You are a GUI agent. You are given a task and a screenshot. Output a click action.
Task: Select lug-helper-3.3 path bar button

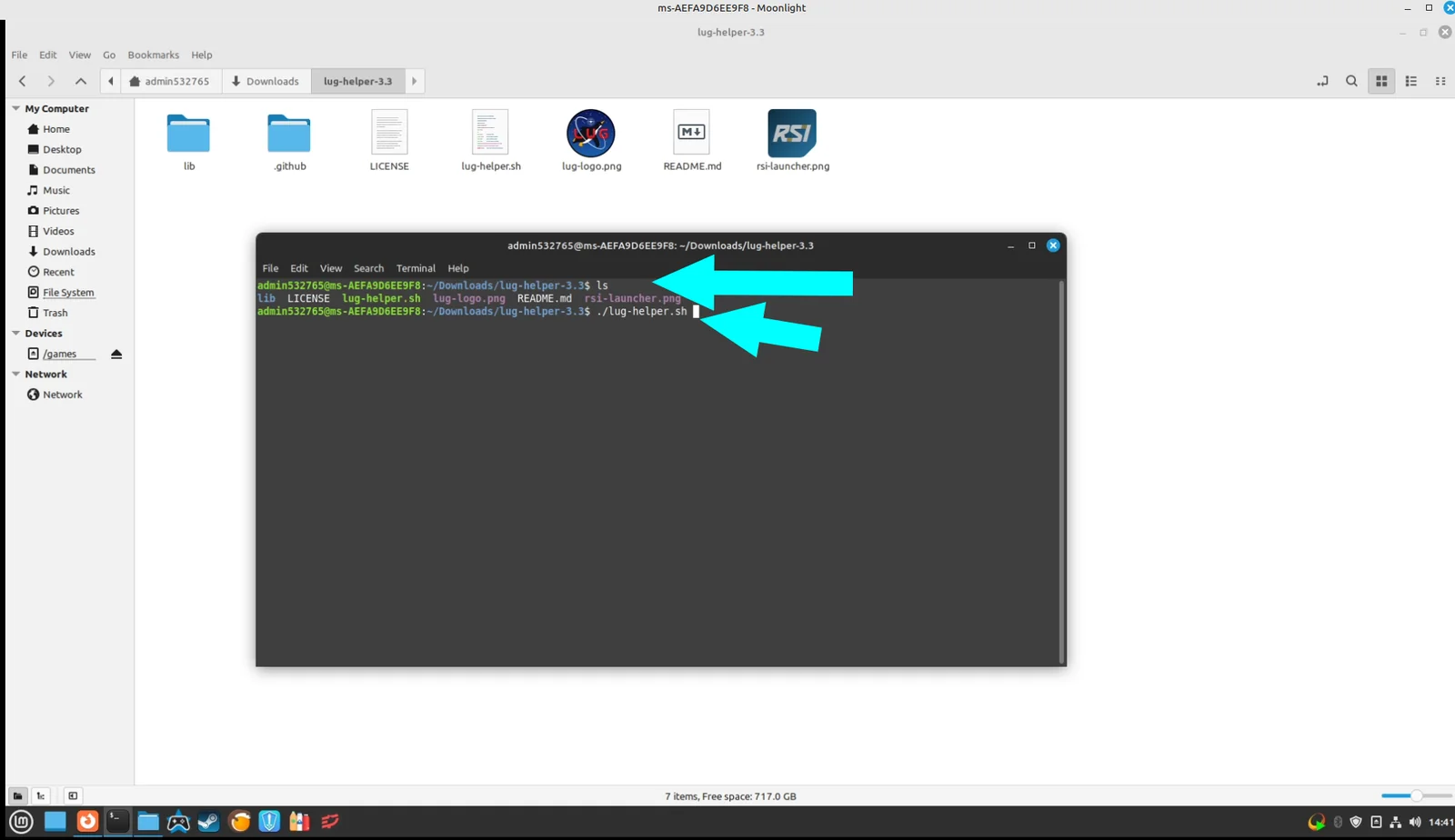click(357, 81)
